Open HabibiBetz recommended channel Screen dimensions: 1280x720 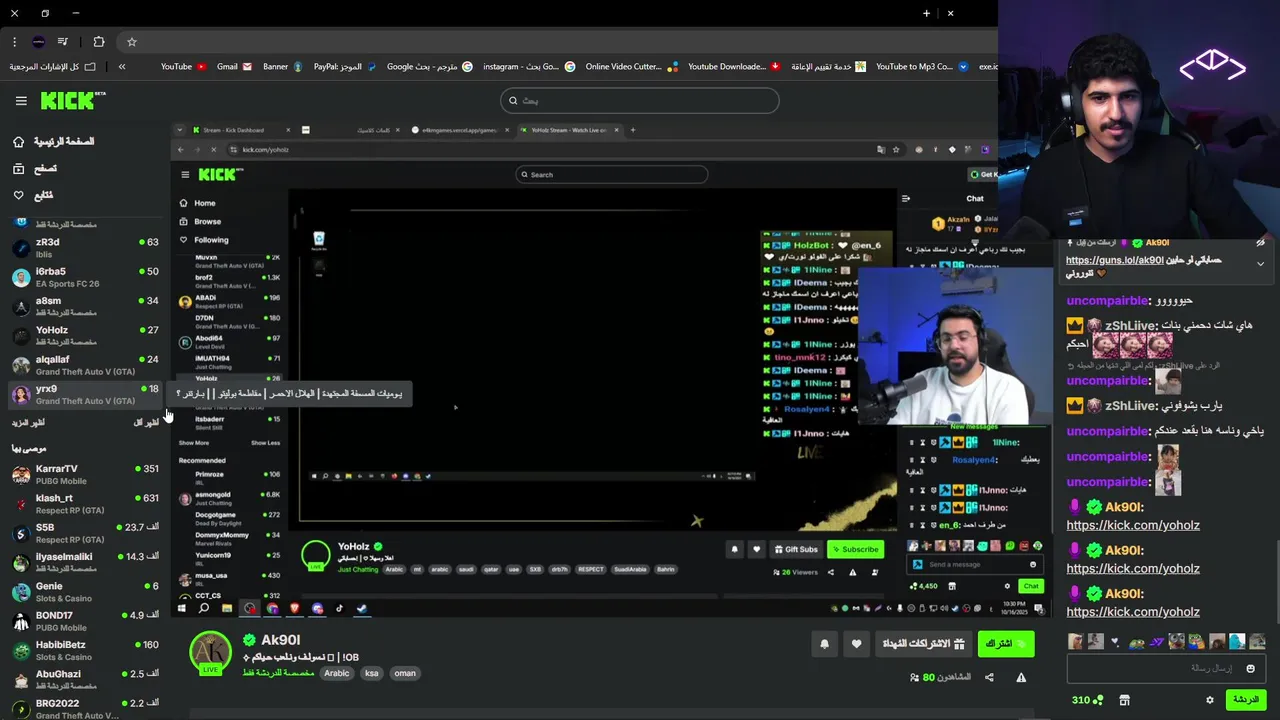click(84, 650)
